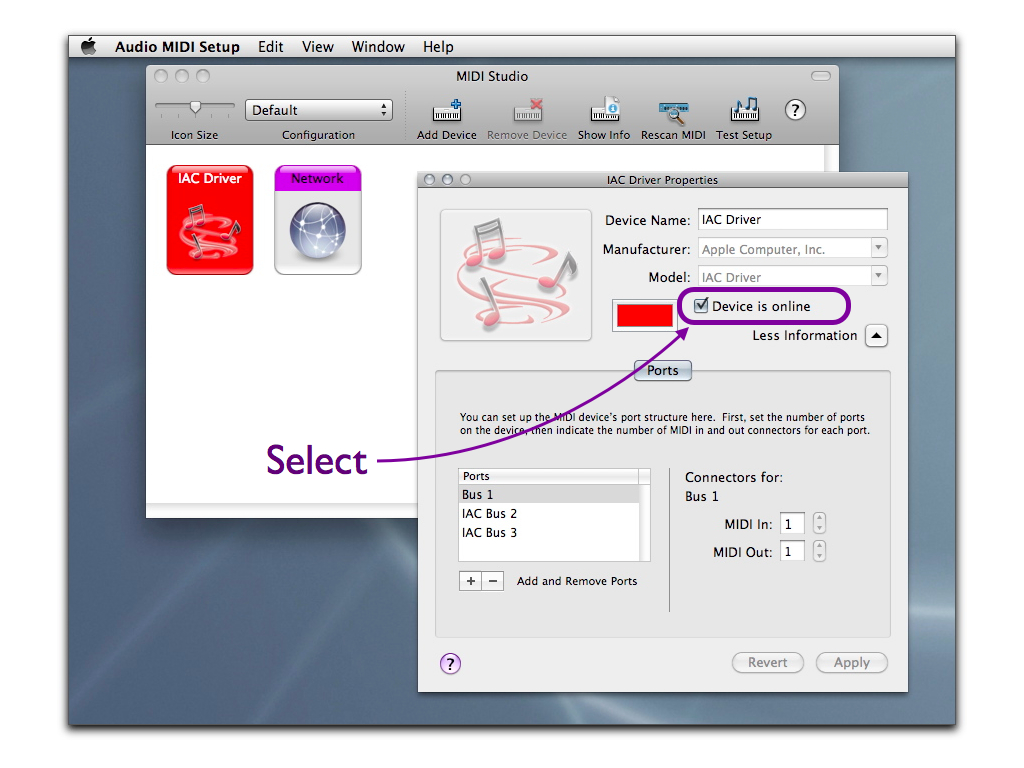Image resolution: width=1024 pixels, height=768 pixels.
Task: Click the Revert button
Action: click(x=767, y=662)
